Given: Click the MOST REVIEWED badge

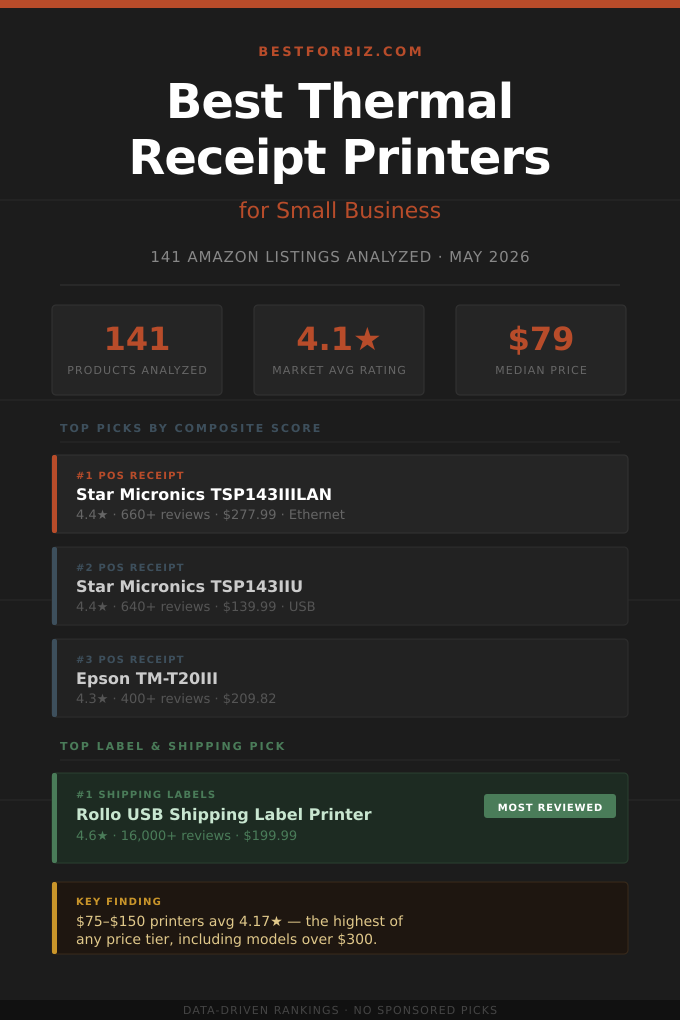Looking at the screenshot, I should 550,807.
